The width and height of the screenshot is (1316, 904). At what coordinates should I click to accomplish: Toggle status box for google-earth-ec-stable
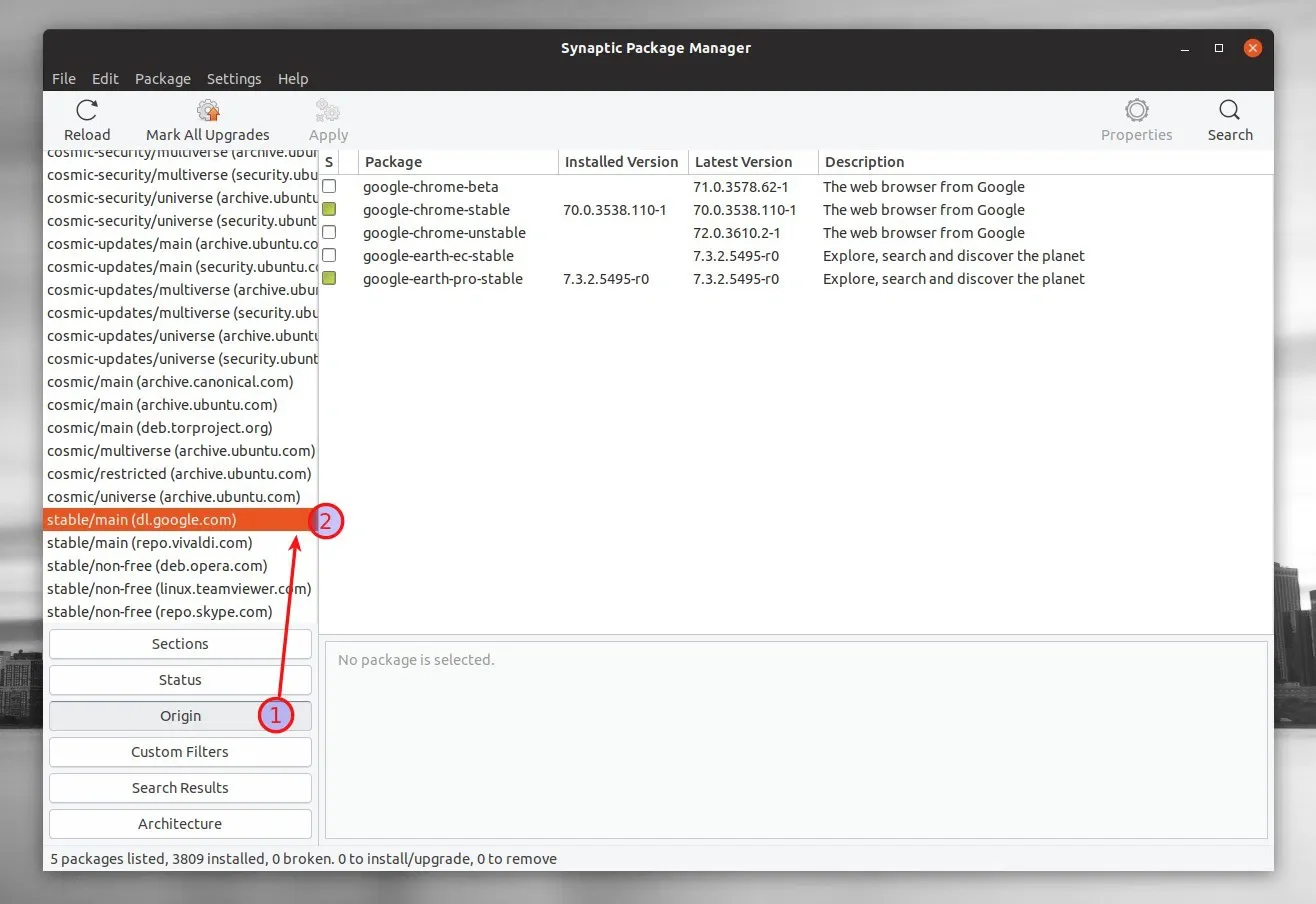pyautogui.click(x=329, y=256)
